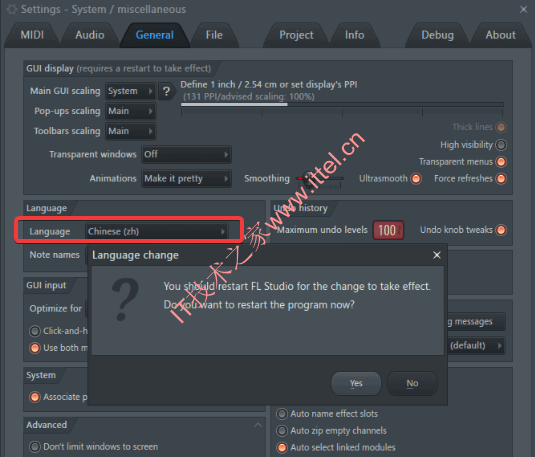Enable Auto name effect slots
535x457 pixels.
point(282,414)
